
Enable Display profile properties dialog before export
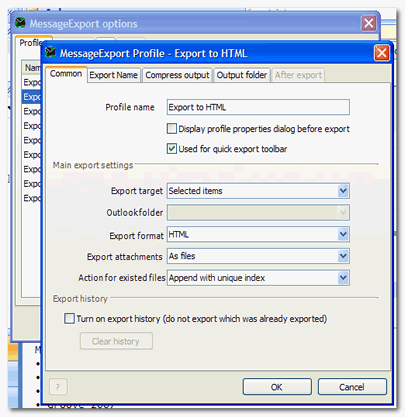coord(172,129)
